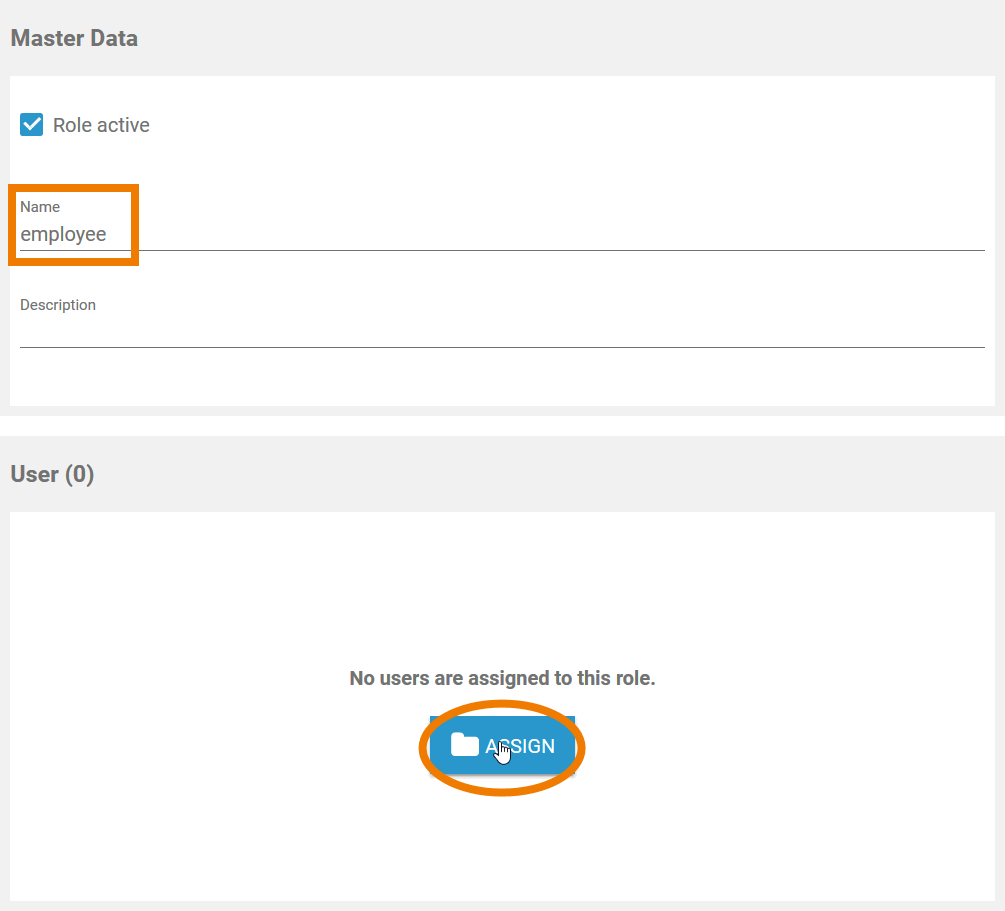This screenshot has height=911, width=1005.
Task: Click the "Description" field label
Action: click(x=58, y=305)
